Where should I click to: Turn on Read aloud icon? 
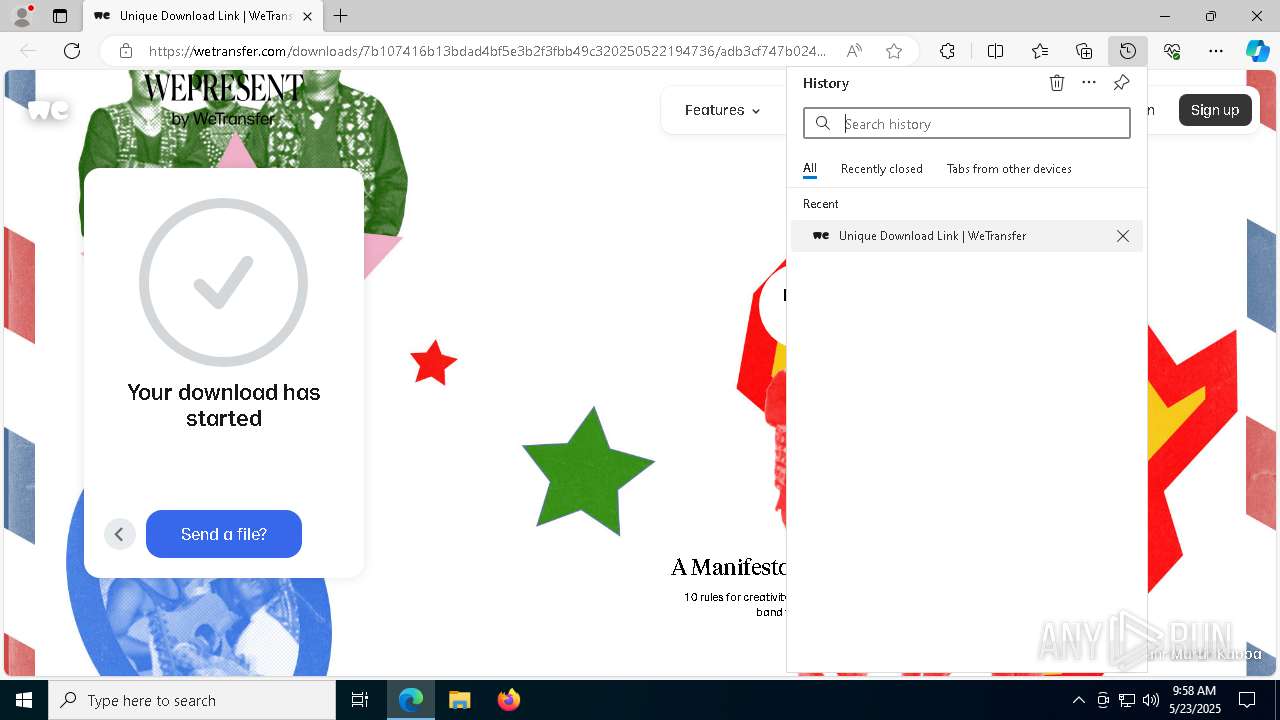point(854,51)
